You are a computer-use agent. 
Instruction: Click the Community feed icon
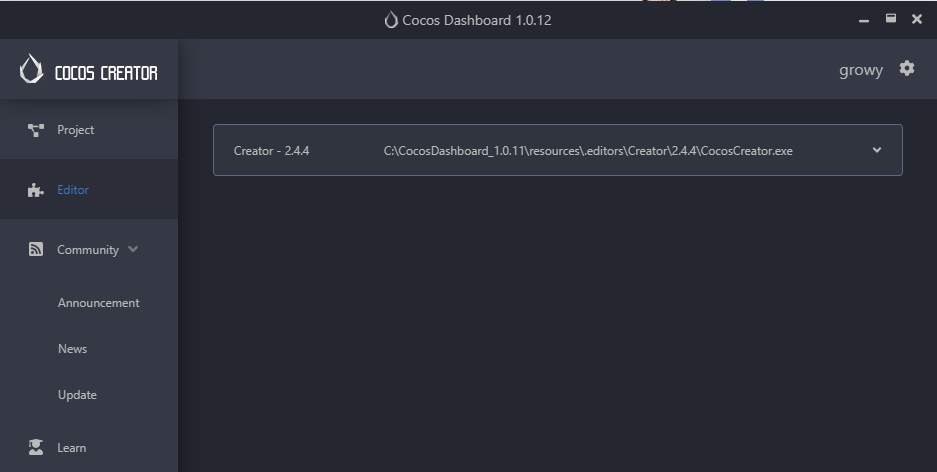point(36,249)
